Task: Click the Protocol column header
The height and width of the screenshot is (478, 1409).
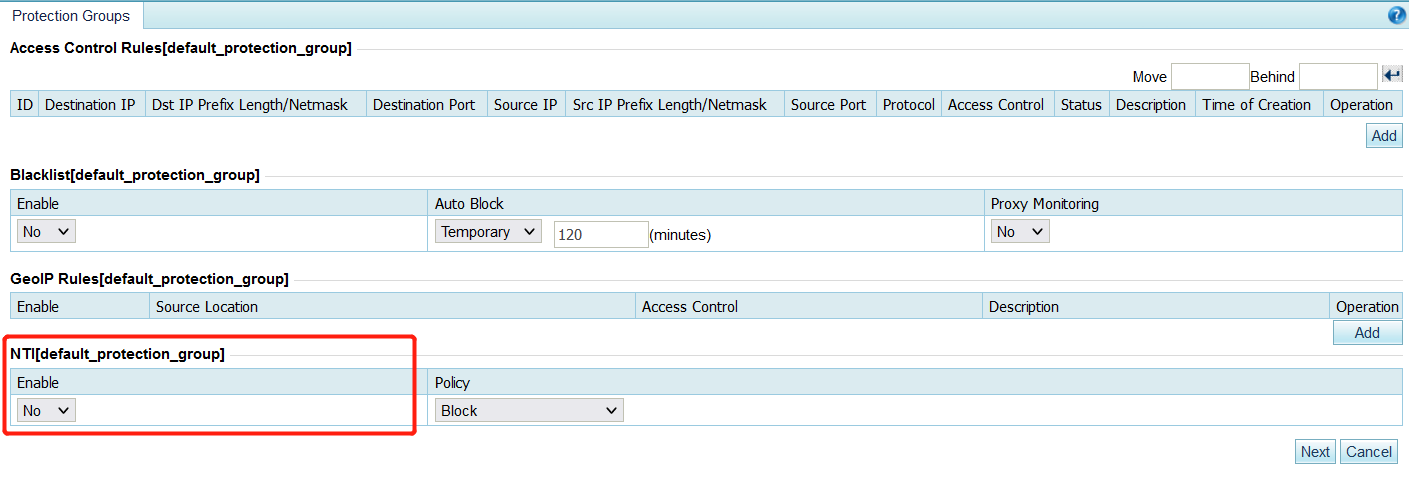Action: coord(908,105)
